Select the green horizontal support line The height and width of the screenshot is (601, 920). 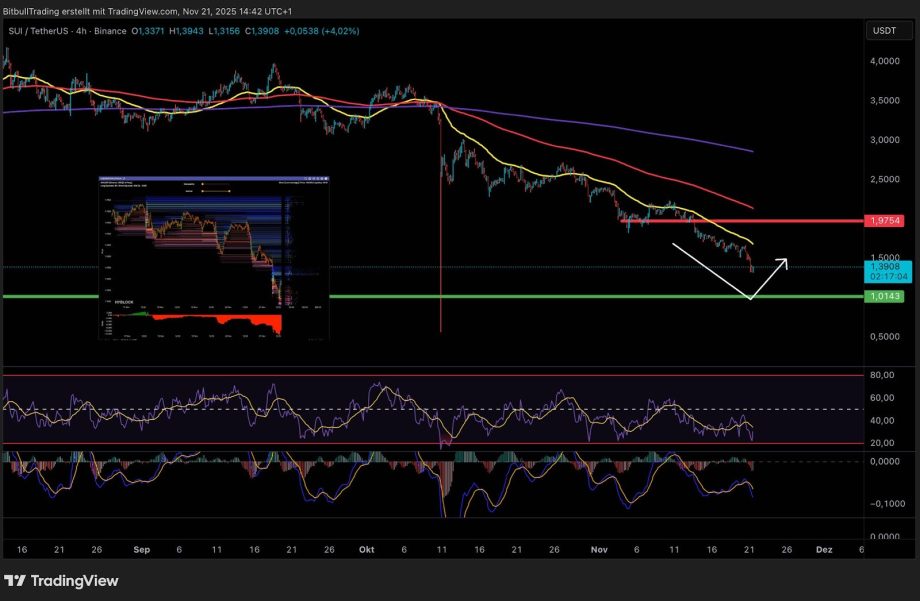(400, 297)
